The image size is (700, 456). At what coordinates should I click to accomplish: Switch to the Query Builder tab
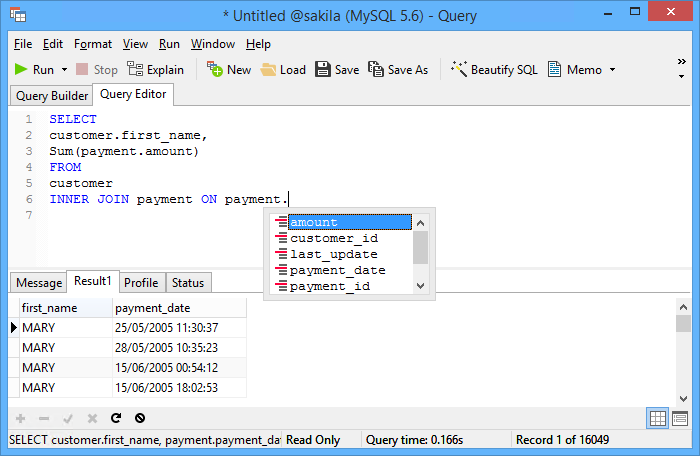click(x=52, y=96)
